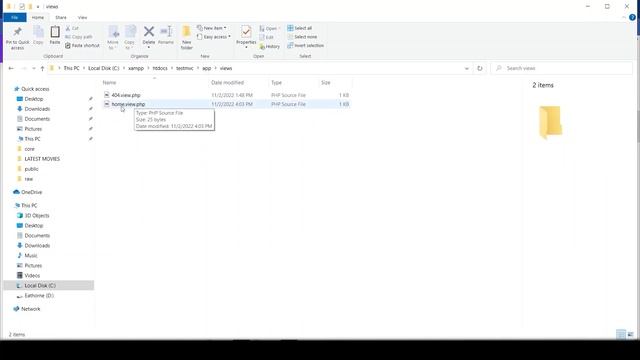The height and width of the screenshot is (360, 640).
Task: Select Downloads under Quick access
Action: tap(37, 109)
